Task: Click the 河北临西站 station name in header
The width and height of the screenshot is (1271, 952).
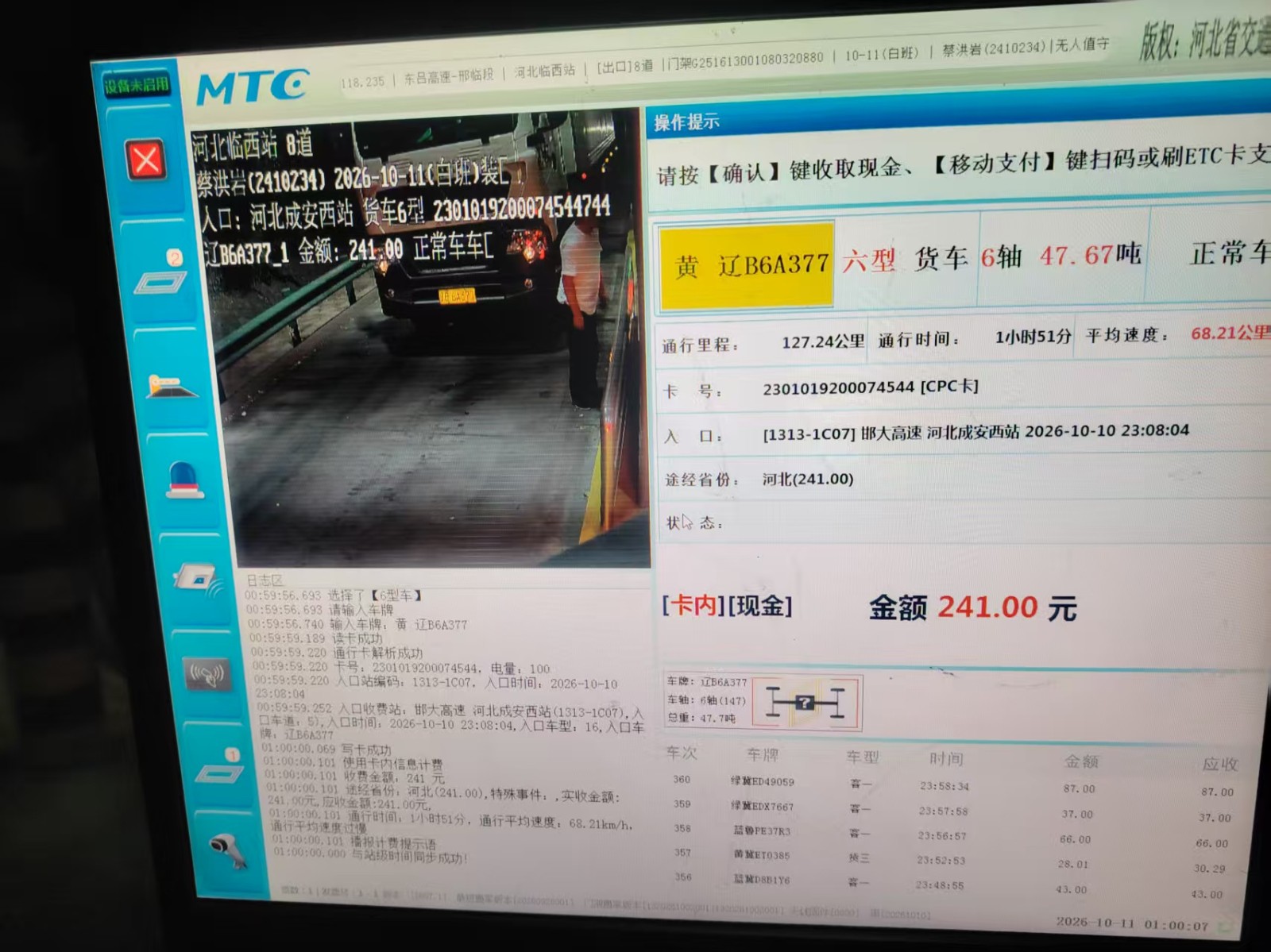Action: pyautogui.click(x=544, y=71)
